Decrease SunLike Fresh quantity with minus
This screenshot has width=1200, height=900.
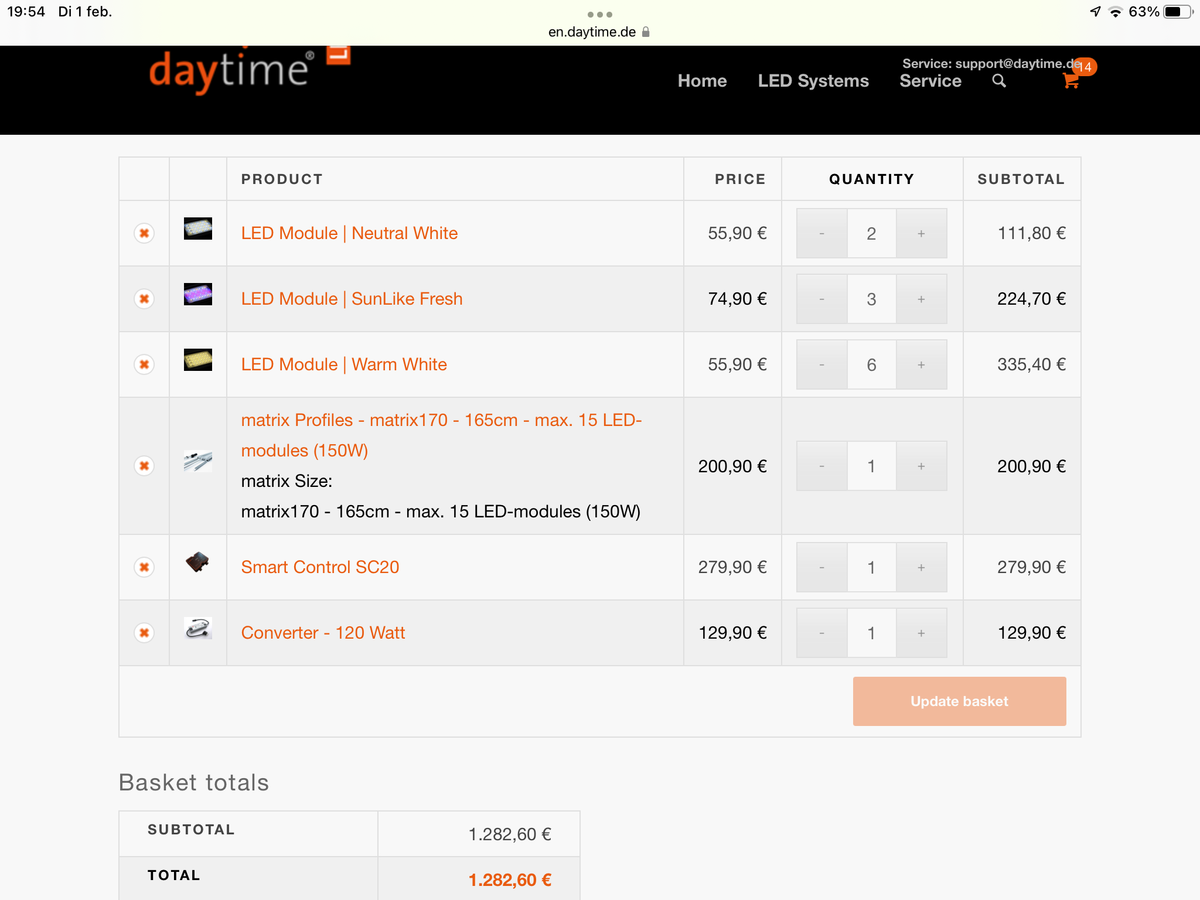pos(822,299)
